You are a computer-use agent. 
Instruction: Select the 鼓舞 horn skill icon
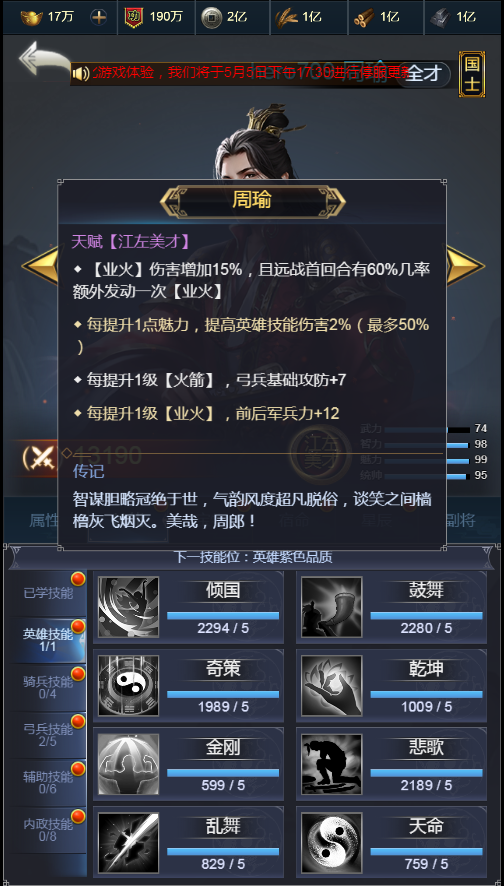(332, 607)
